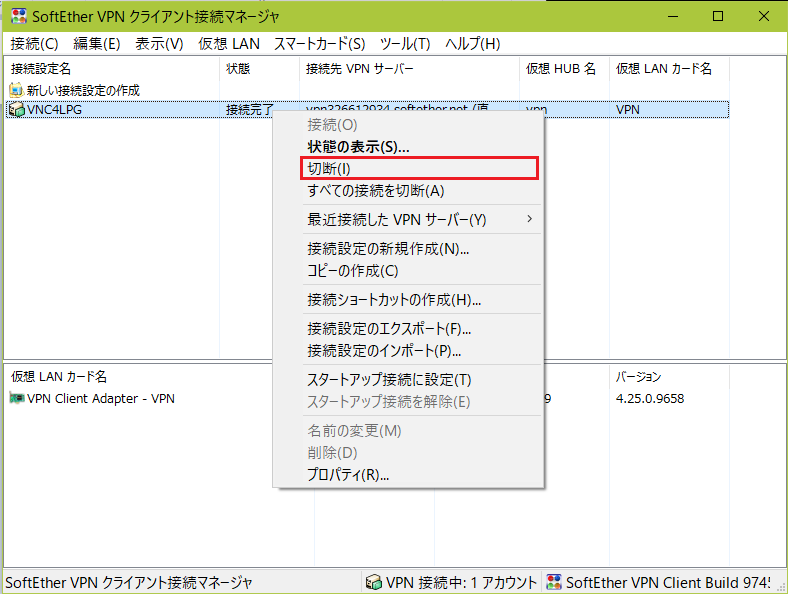Open the 編集(E) menu
Image resolution: width=788 pixels, height=594 pixels.
(96, 44)
